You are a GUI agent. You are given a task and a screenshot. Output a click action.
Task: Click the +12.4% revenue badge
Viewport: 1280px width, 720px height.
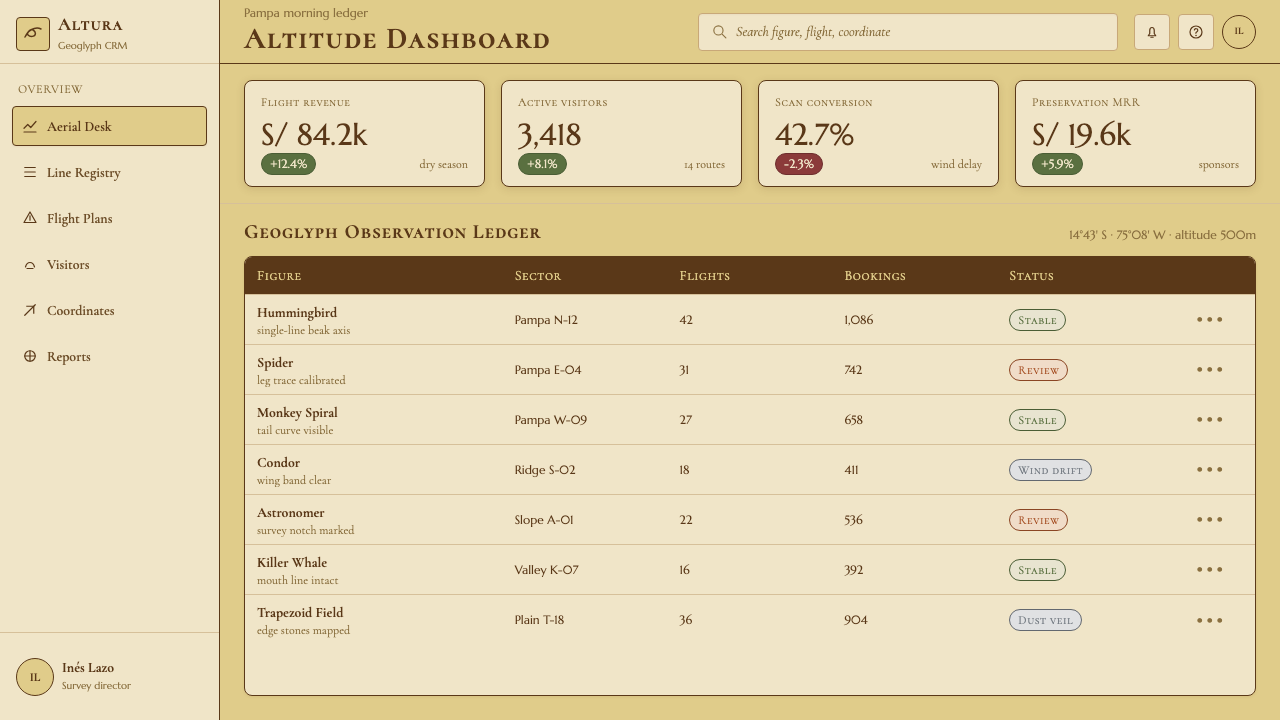coord(288,164)
